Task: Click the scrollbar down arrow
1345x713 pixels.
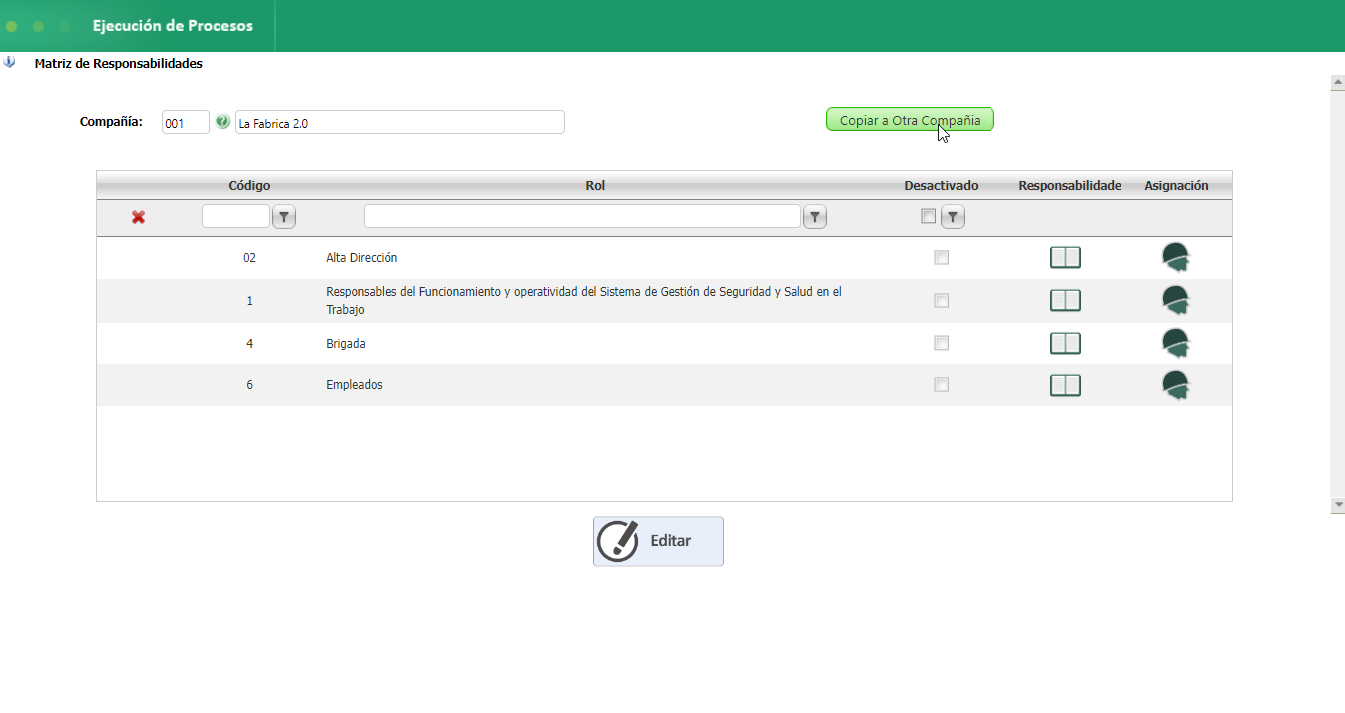Action: pyautogui.click(x=1338, y=506)
